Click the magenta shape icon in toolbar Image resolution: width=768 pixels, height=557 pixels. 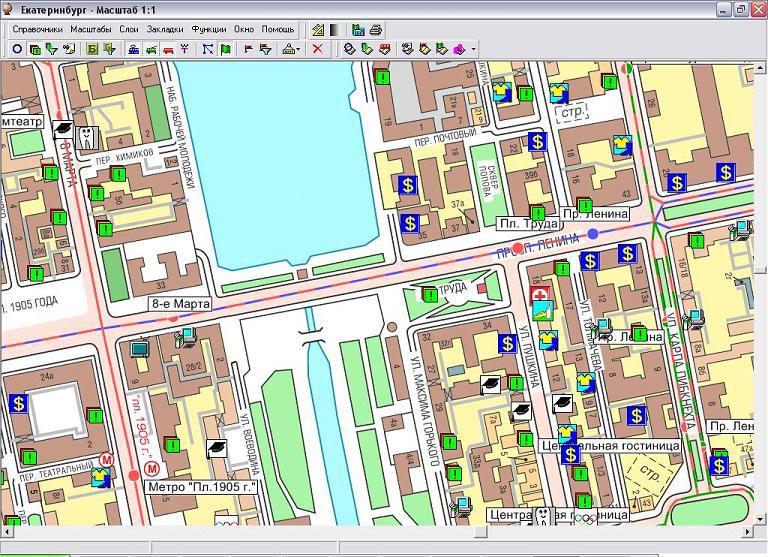click(459, 48)
